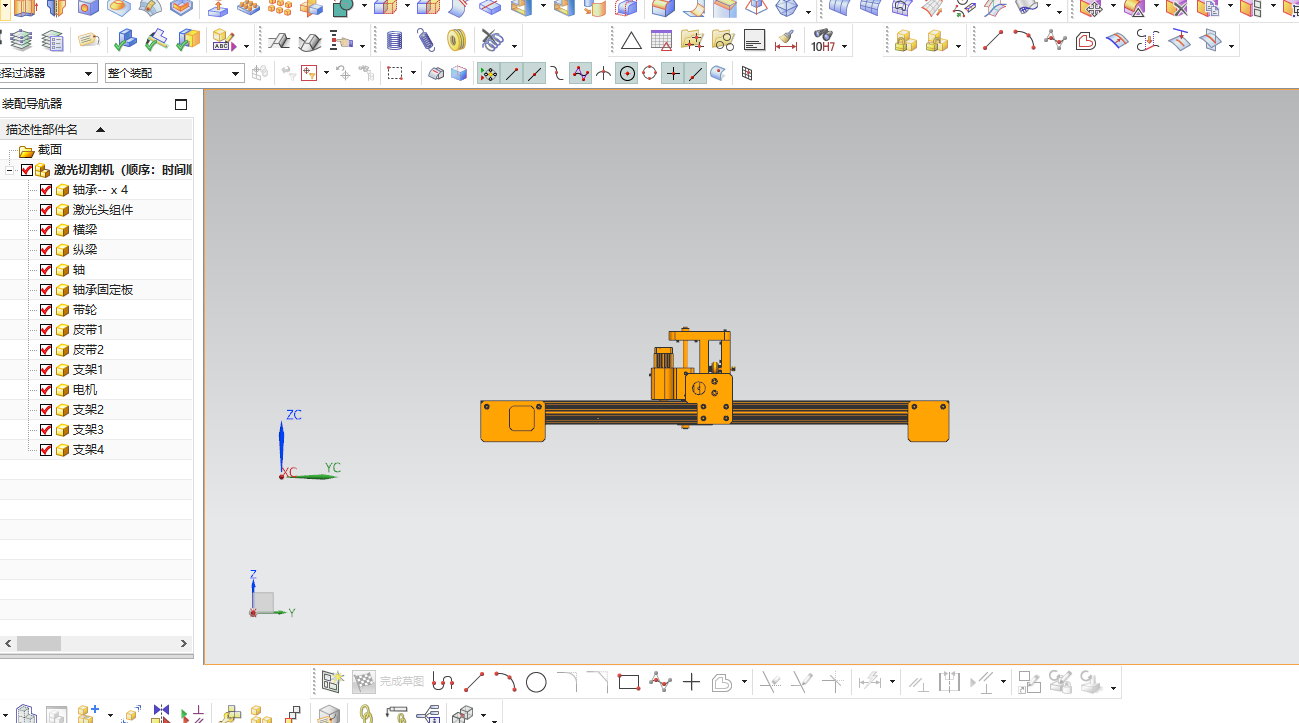Toggle the Enable Snap Point button
This screenshot has height=723, width=1299.
[x=488, y=73]
